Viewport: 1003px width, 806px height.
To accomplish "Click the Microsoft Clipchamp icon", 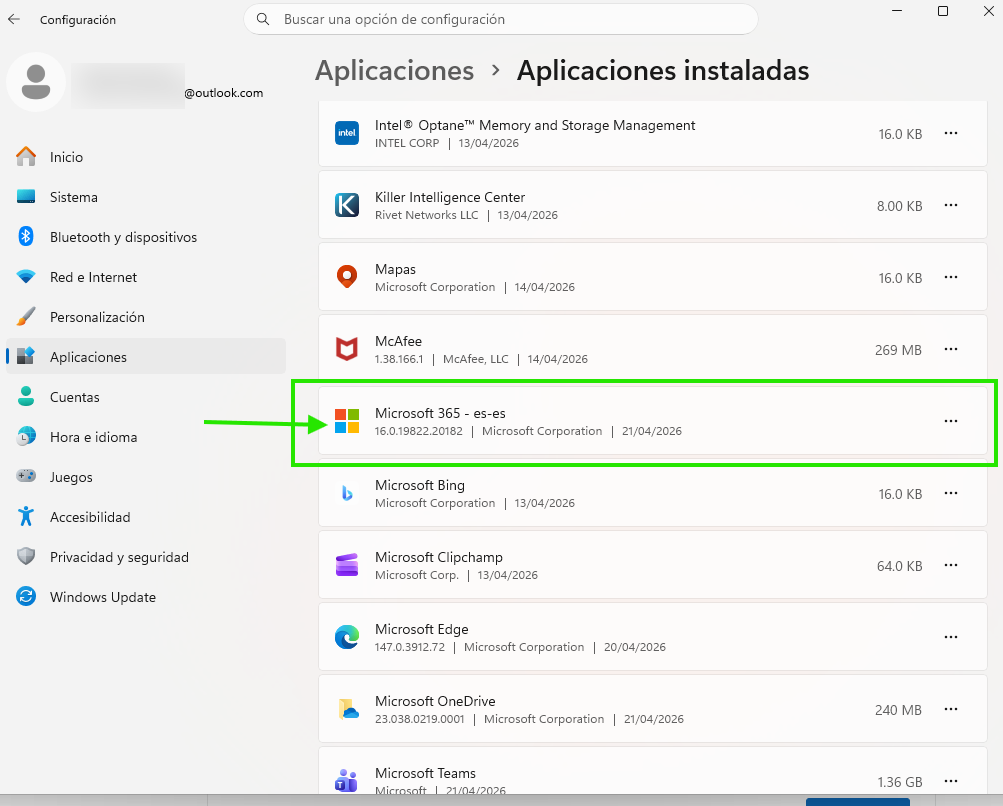I will [347, 565].
